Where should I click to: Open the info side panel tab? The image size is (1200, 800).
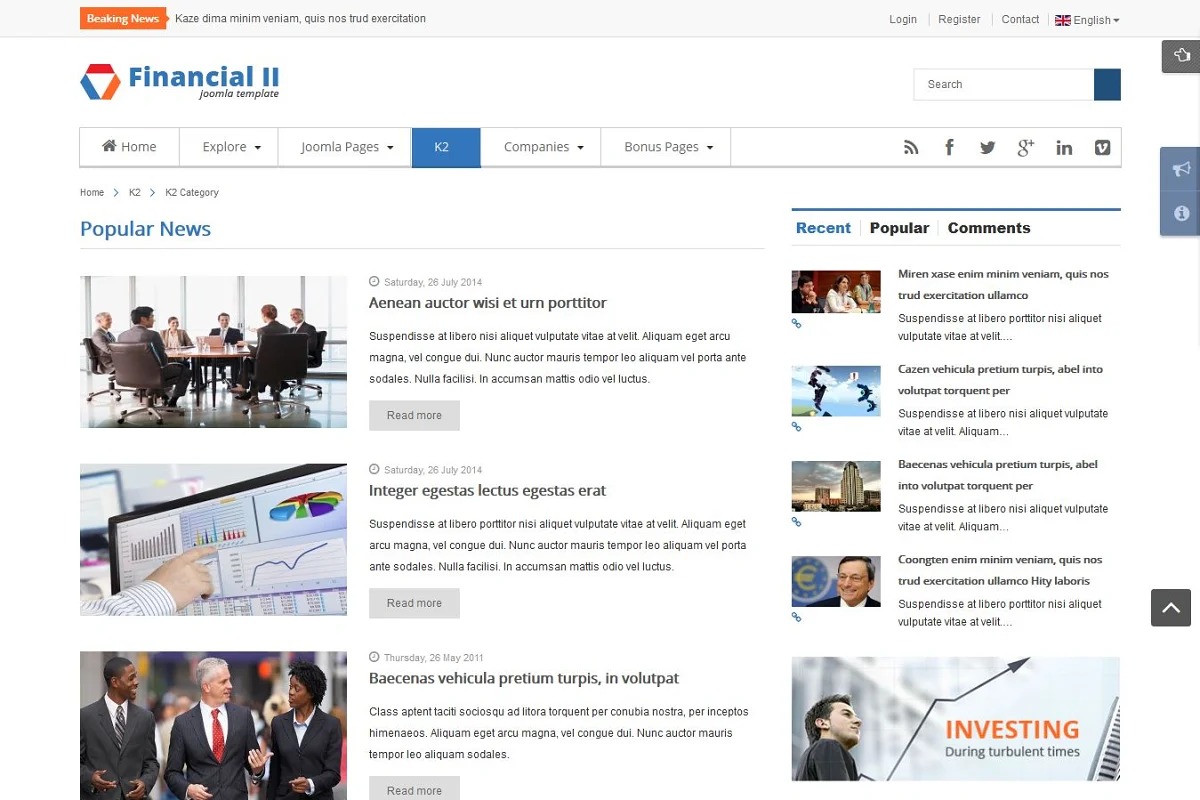click(x=1181, y=213)
